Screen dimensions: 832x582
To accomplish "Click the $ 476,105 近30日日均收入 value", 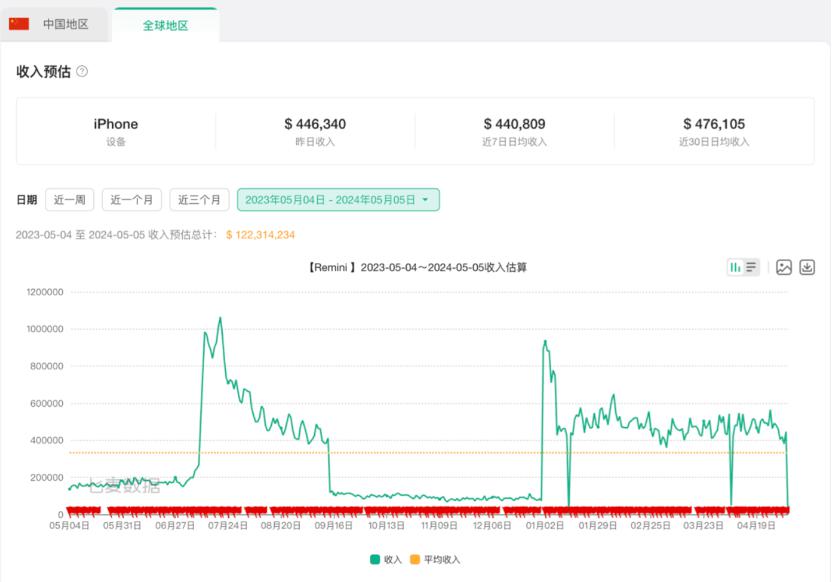I will click(x=714, y=124).
